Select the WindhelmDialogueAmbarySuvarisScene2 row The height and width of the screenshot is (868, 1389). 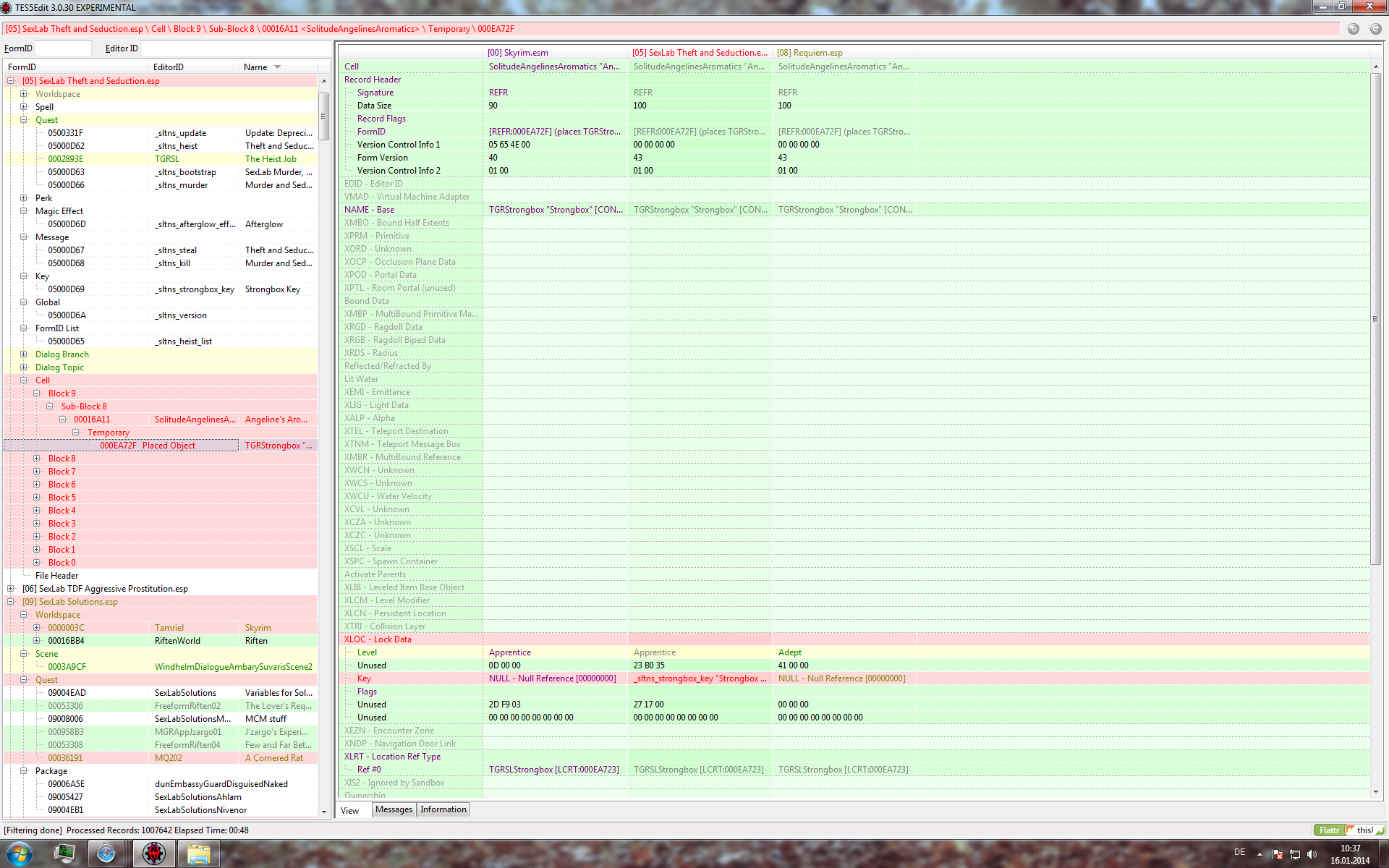[161, 667]
